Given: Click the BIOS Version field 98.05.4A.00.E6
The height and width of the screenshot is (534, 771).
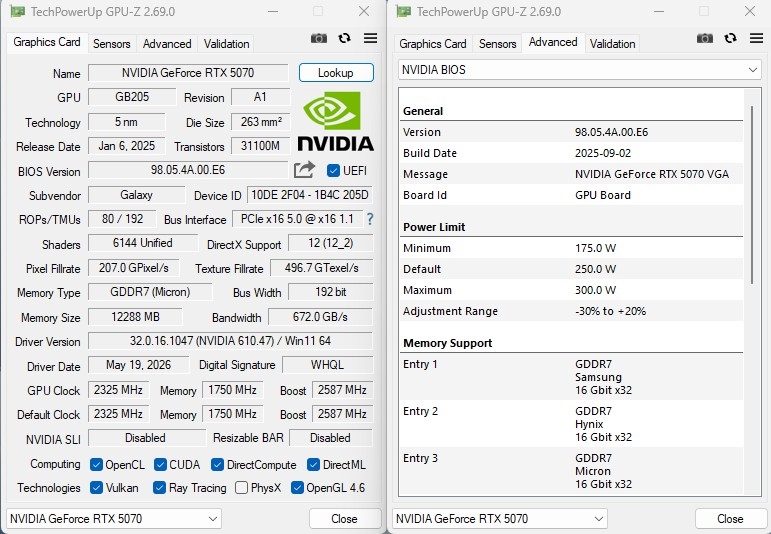Looking at the screenshot, I should pyautogui.click(x=188, y=170).
